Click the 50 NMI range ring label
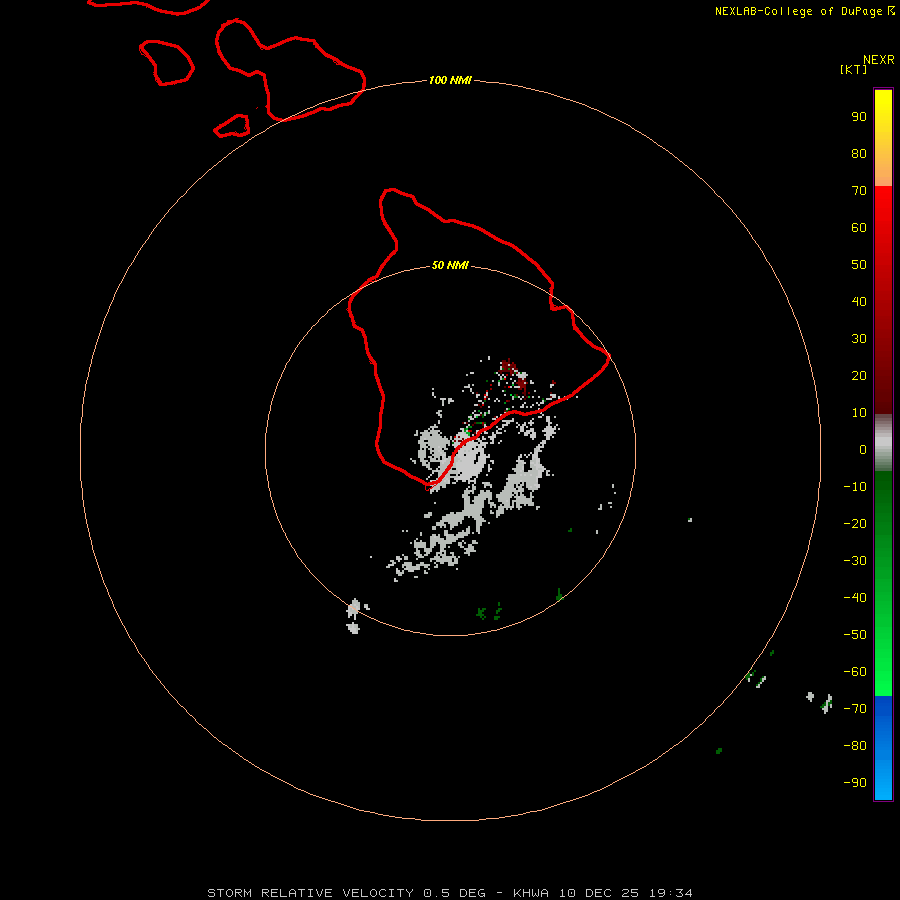This screenshot has width=900, height=900. click(x=450, y=265)
